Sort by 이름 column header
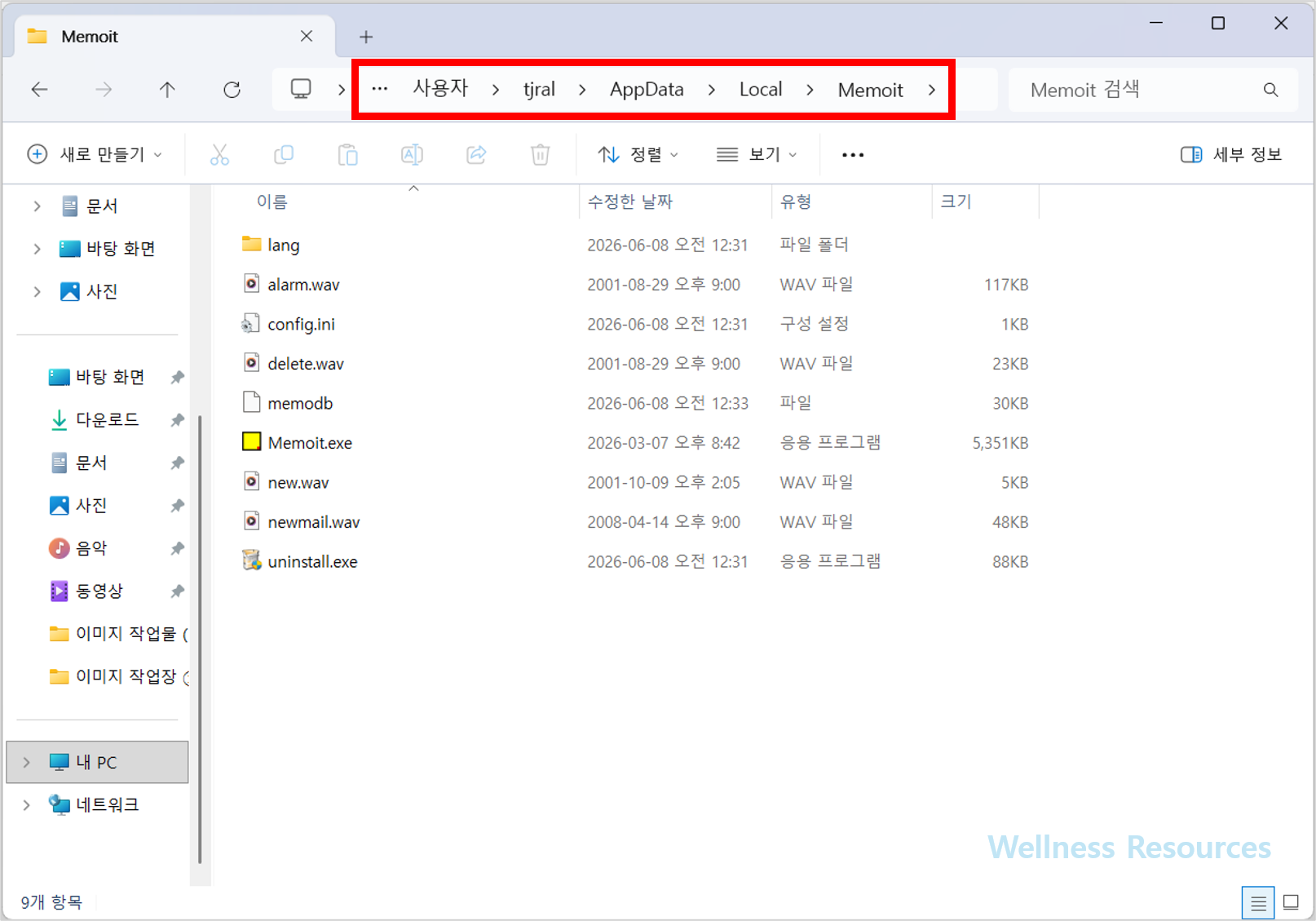1316x921 pixels. (272, 201)
